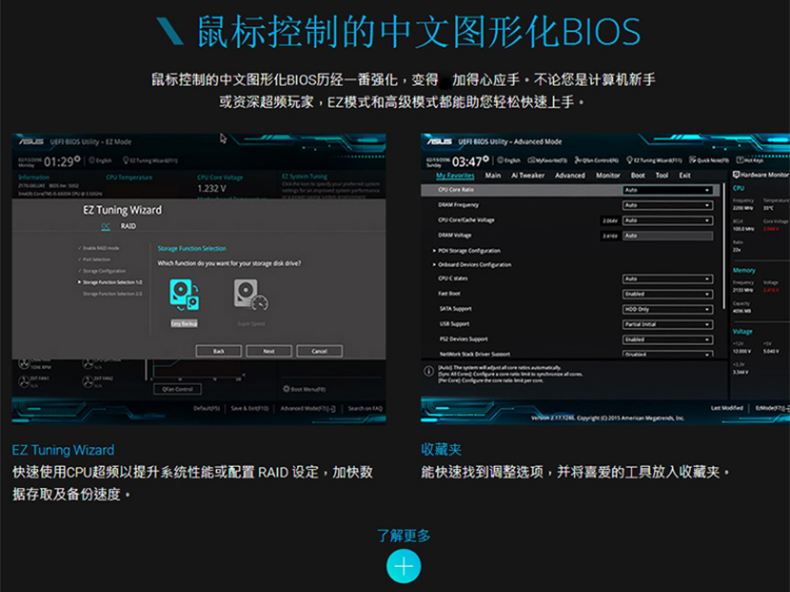Open English language in EZ Mode window
Viewport: 790px width, 592px height.
coord(100,161)
